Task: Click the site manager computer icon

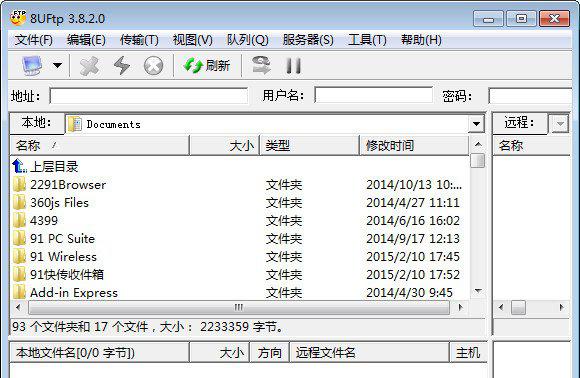Action: [x=32, y=65]
